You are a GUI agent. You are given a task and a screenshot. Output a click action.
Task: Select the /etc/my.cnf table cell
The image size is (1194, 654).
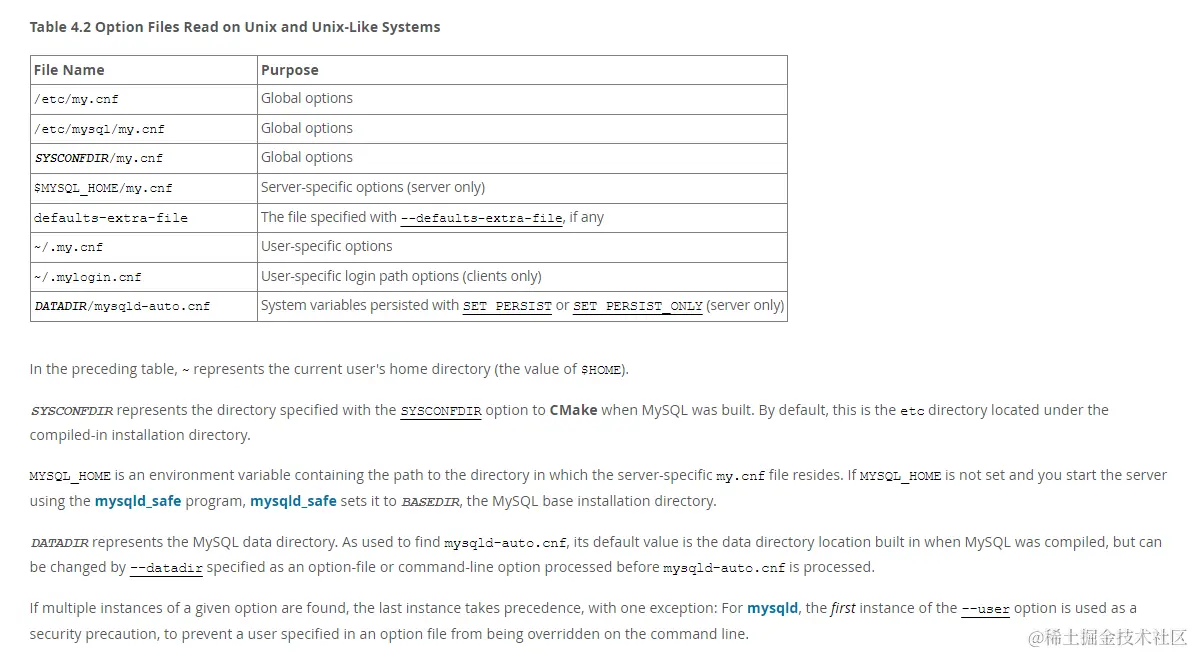144,99
